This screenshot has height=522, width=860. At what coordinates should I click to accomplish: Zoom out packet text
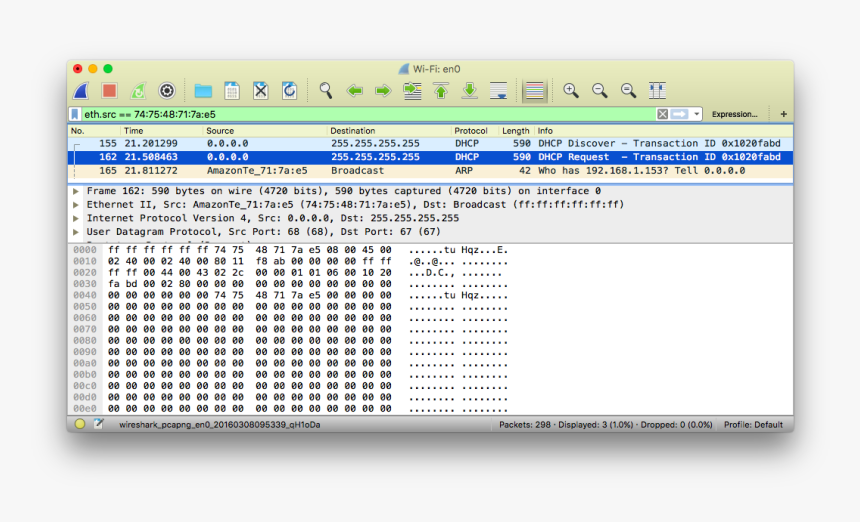(x=599, y=90)
